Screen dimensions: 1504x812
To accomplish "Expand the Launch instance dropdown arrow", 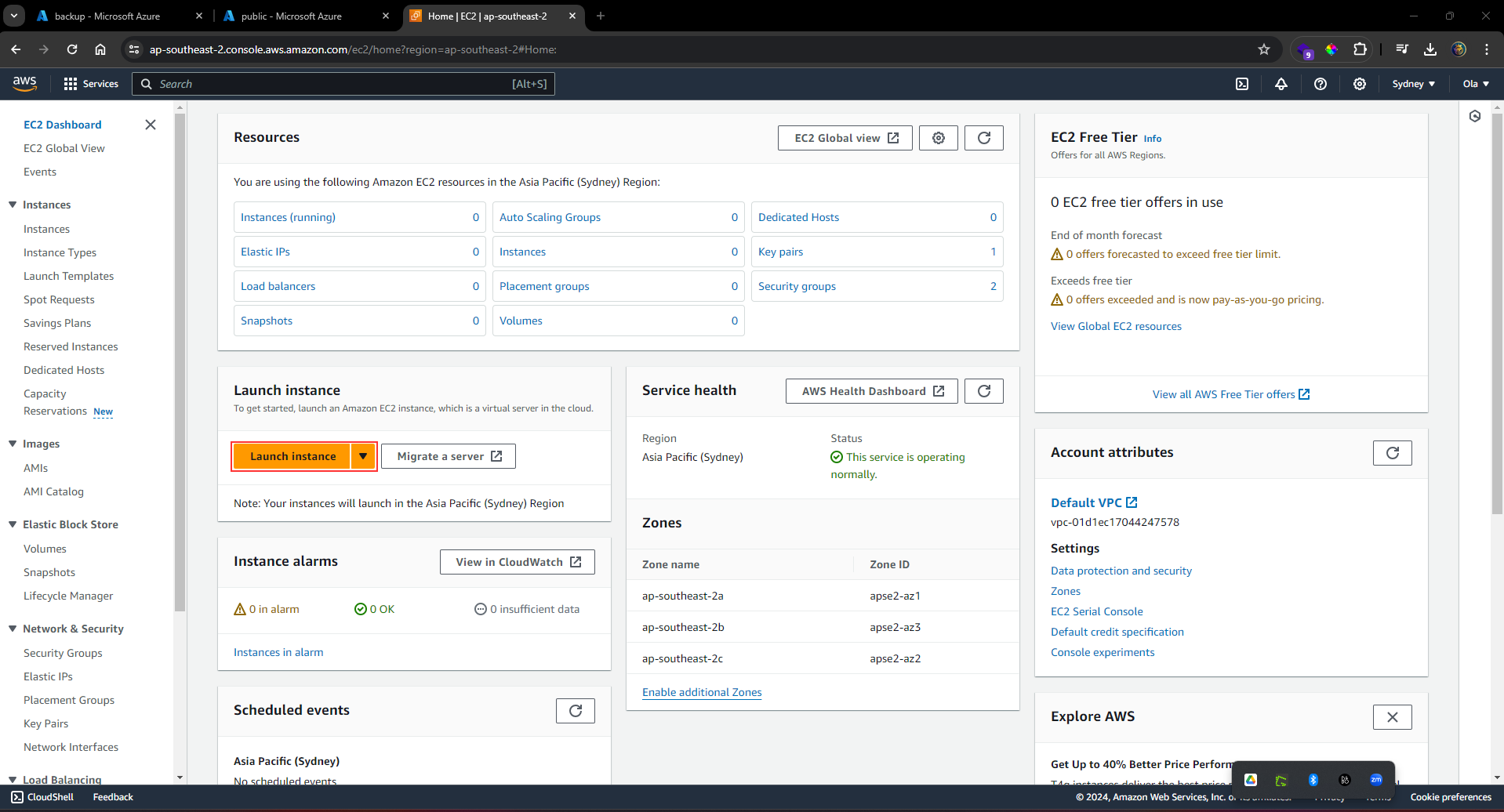I will coord(363,455).
